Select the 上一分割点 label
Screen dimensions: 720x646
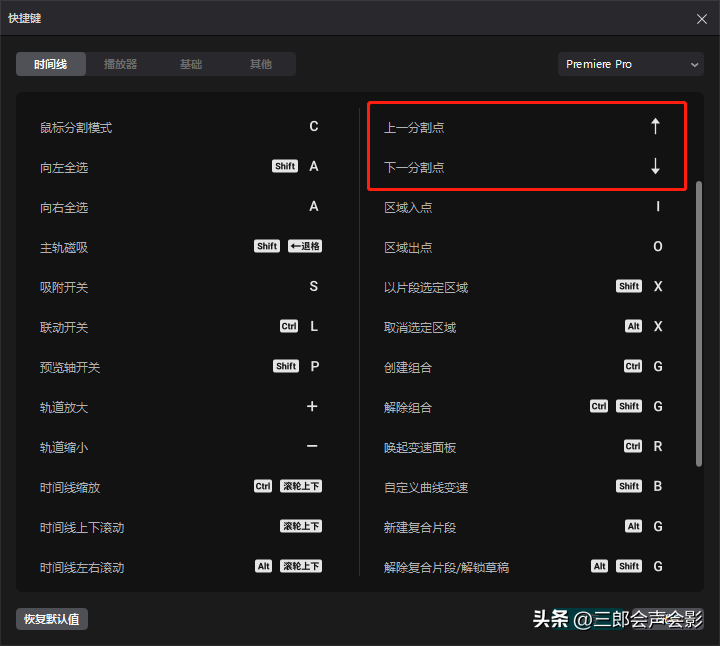[414, 128]
